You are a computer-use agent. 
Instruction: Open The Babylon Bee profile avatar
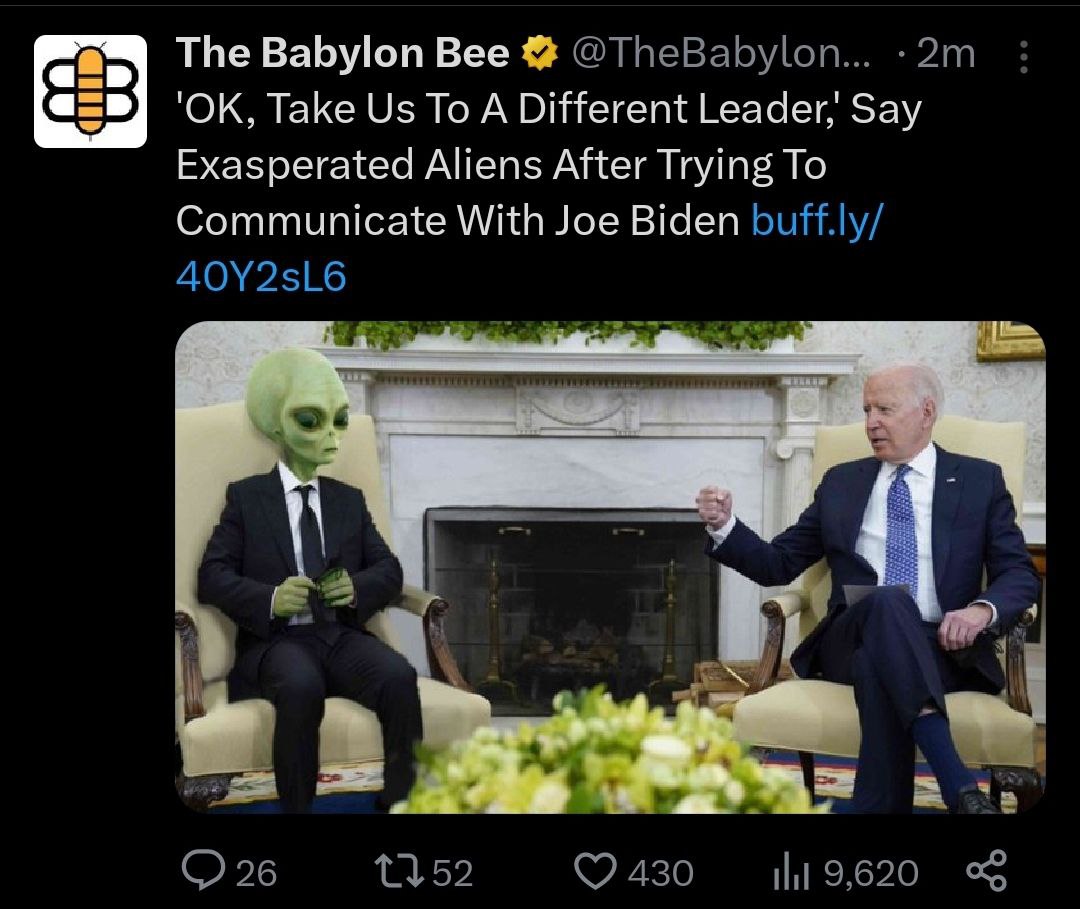pos(90,91)
